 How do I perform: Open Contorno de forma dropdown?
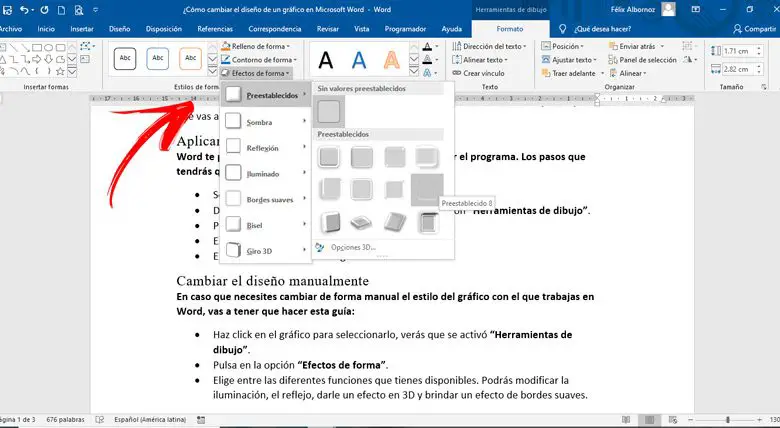pos(259,60)
